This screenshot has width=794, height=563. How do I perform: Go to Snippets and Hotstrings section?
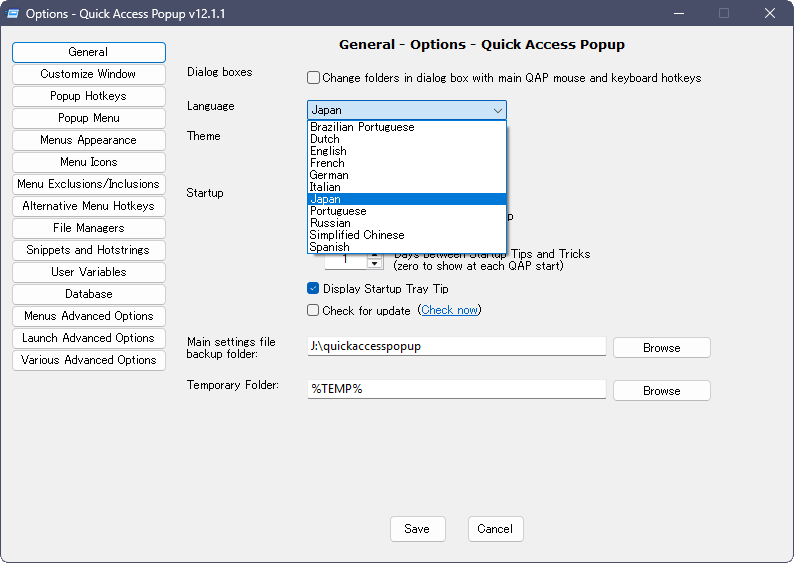(x=89, y=250)
